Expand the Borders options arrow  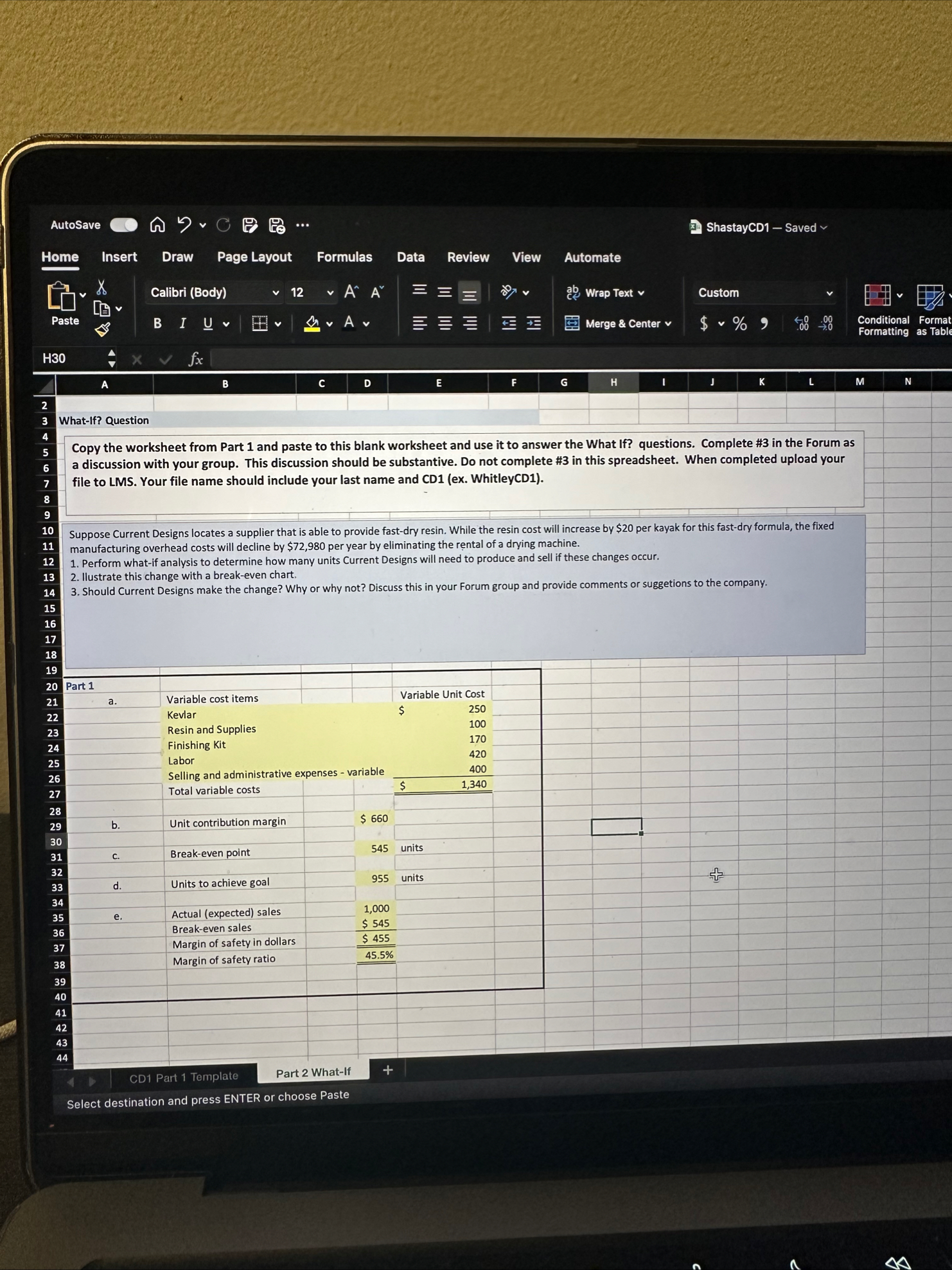pos(278,324)
